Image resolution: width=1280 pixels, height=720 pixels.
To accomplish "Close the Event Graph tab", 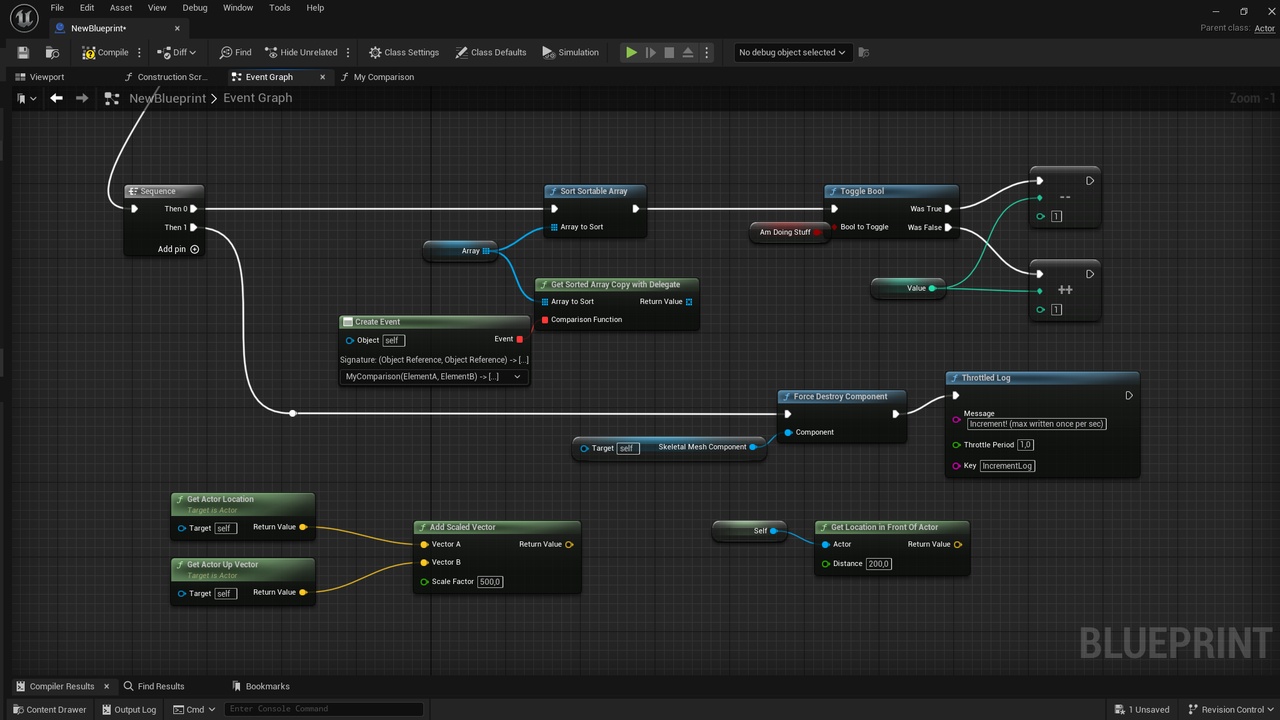I will (322, 77).
